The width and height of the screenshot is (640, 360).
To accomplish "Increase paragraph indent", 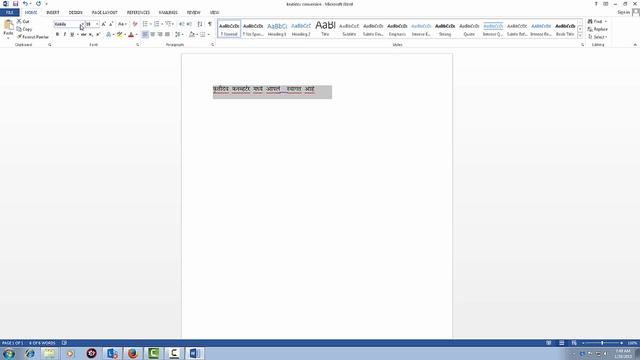I will click(x=189, y=24).
